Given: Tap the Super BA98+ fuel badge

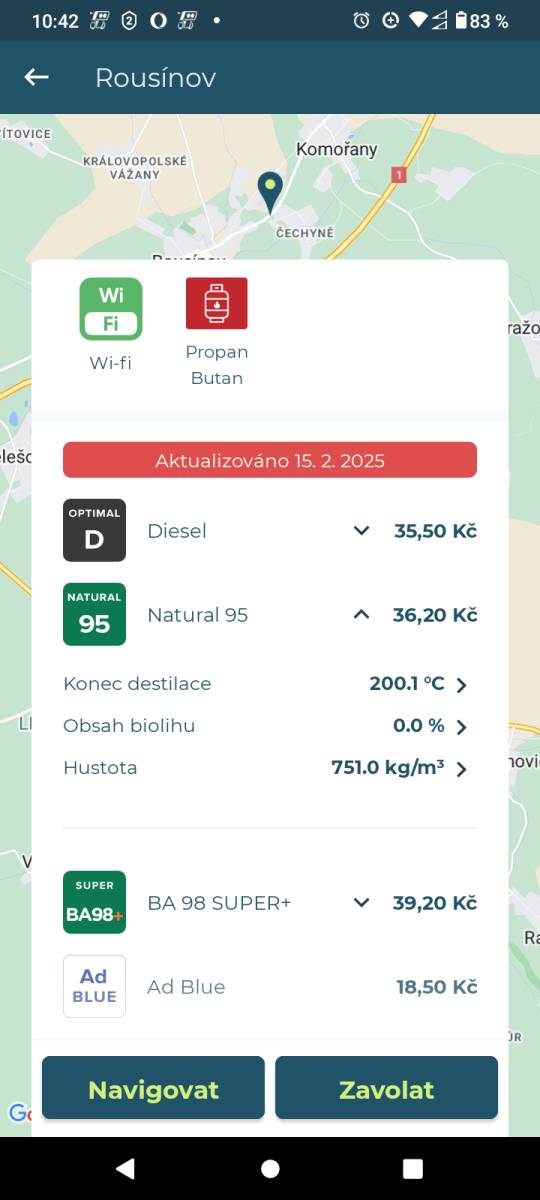Looking at the screenshot, I should [x=94, y=902].
